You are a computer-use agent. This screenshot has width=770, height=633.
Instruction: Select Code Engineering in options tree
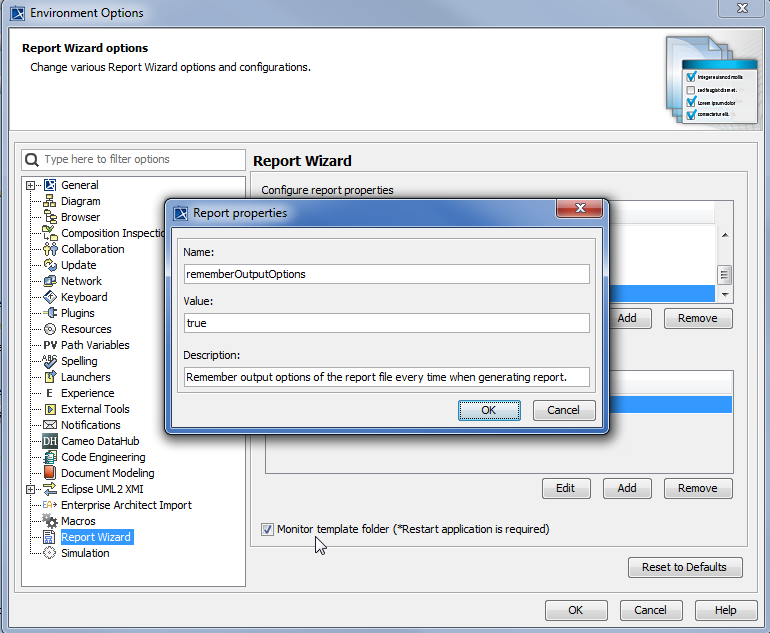click(x=103, y=457)
